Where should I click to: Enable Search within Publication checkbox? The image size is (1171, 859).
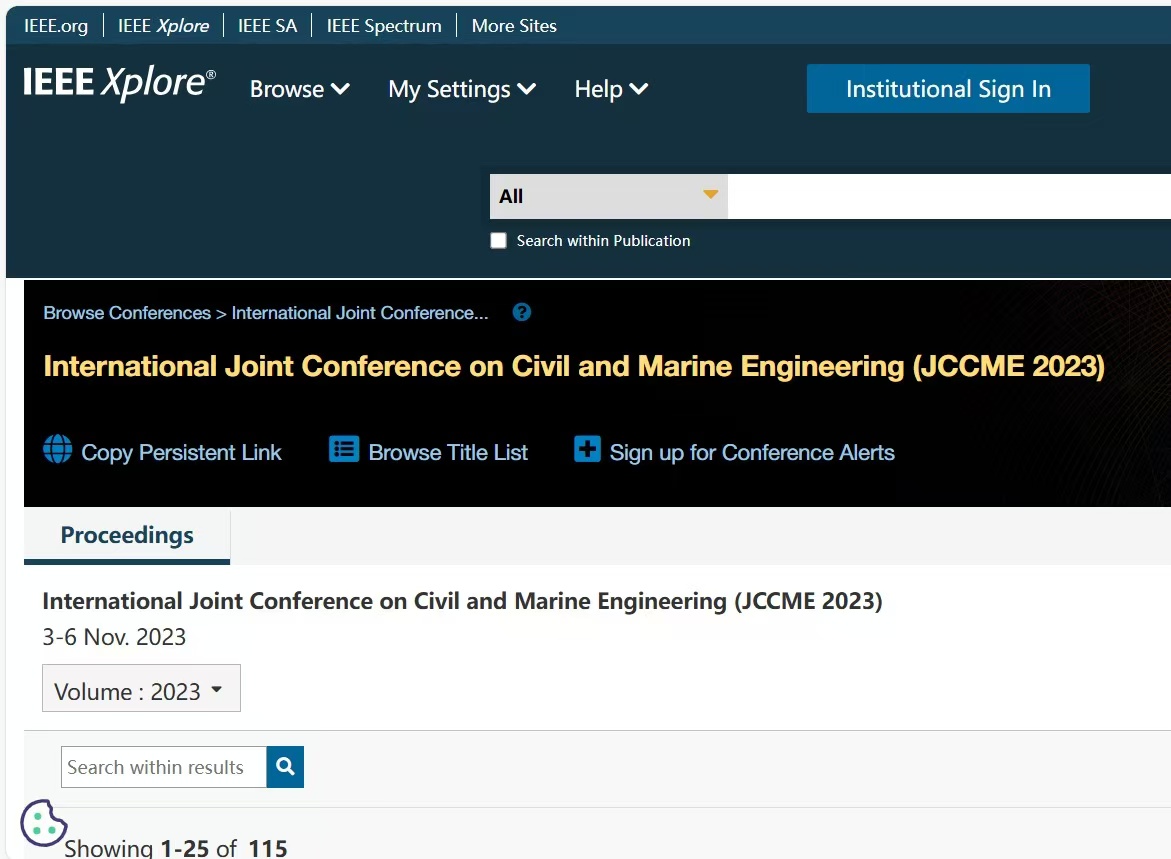coord(498,241)
